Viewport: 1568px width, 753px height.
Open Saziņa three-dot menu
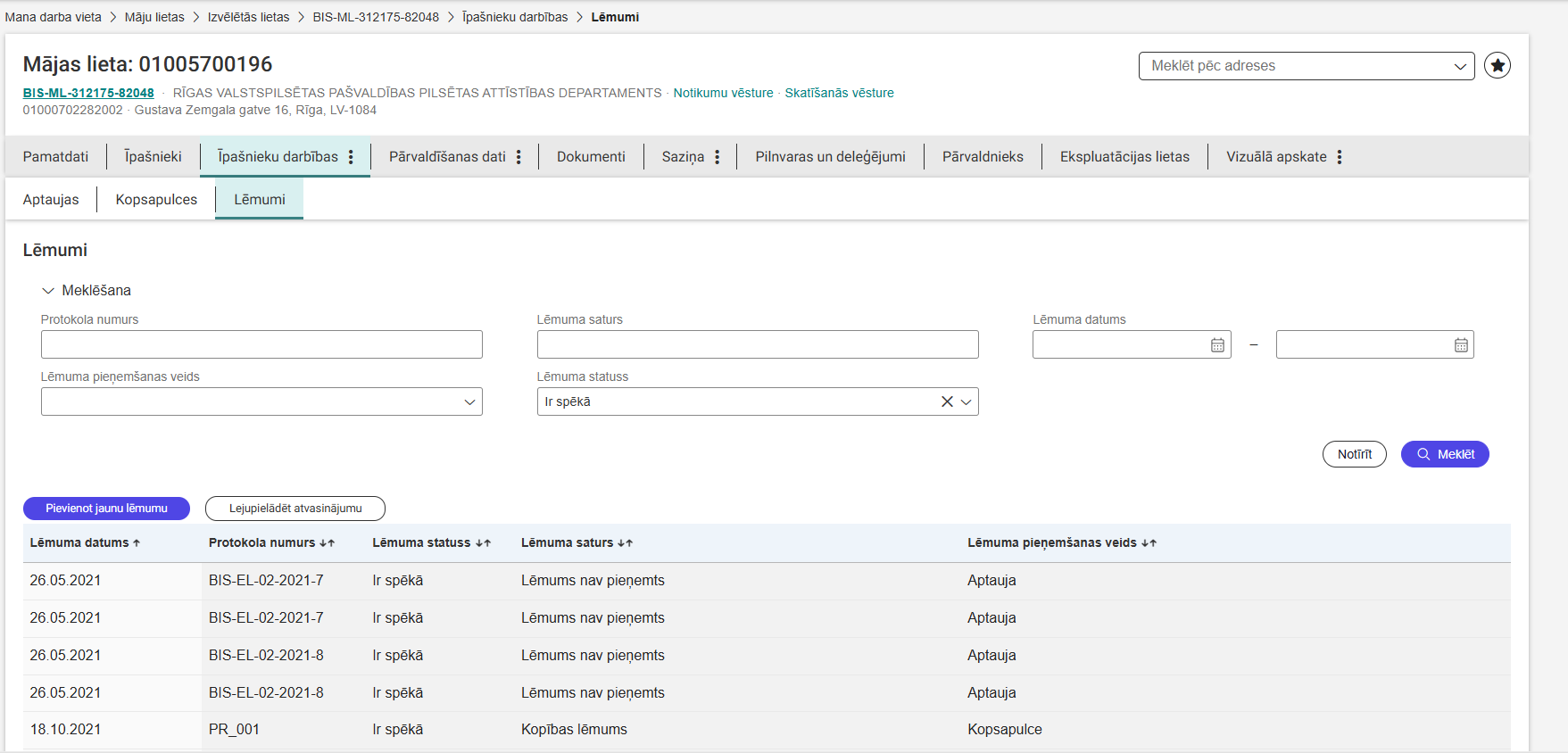click(717, 157)
